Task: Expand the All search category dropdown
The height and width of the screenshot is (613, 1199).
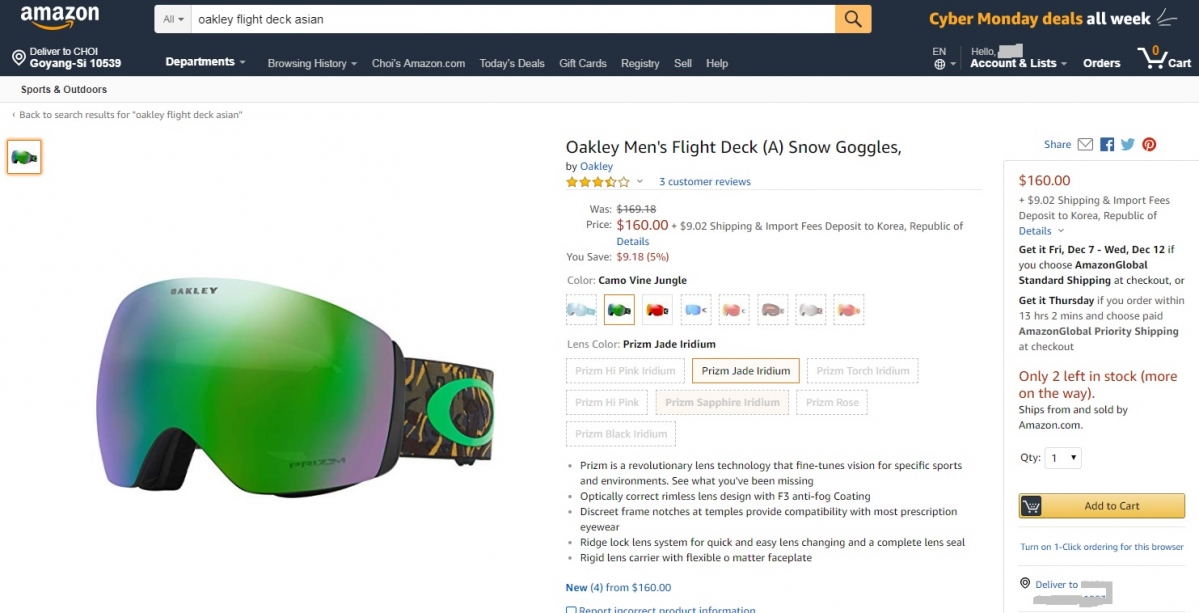Action: point(174,19)
